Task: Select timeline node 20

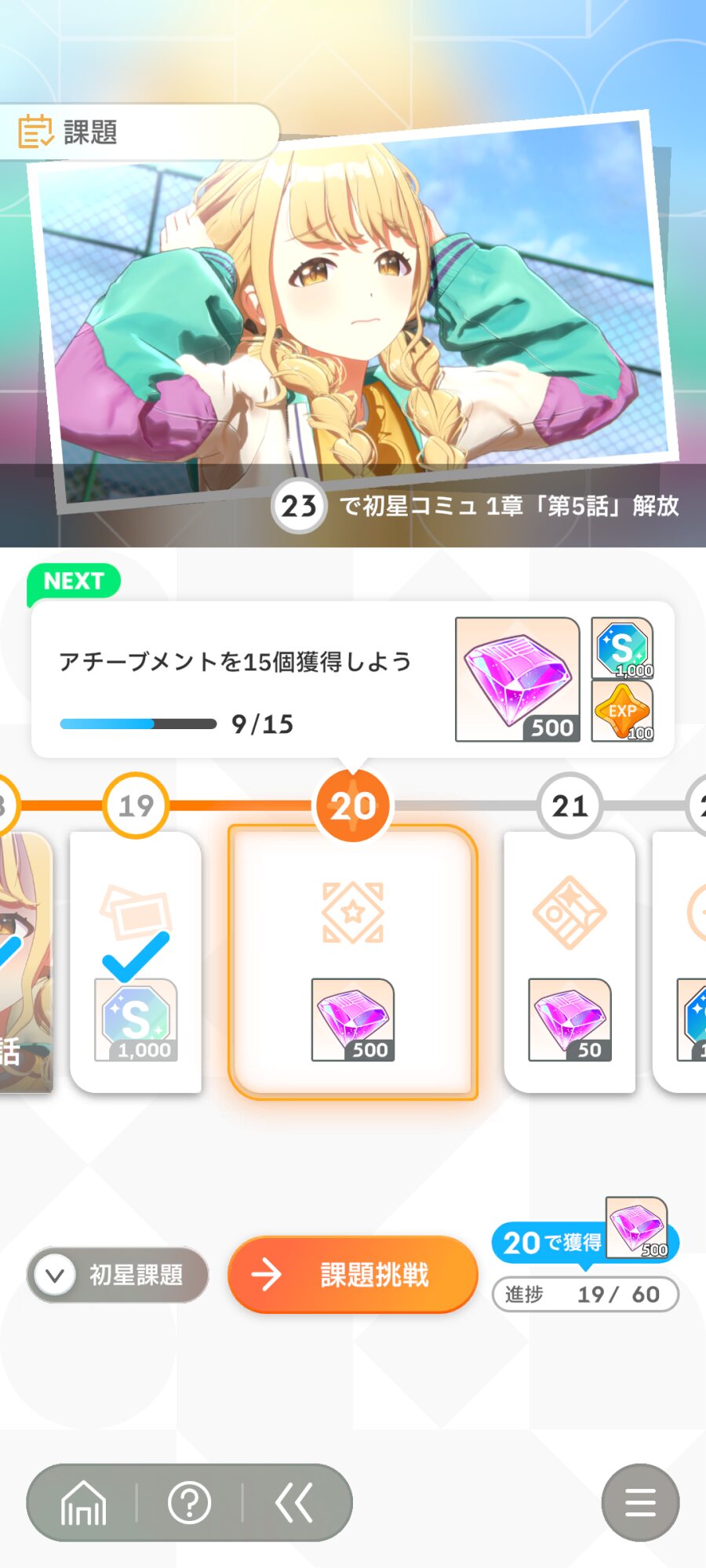Action: tap(353, 806)
